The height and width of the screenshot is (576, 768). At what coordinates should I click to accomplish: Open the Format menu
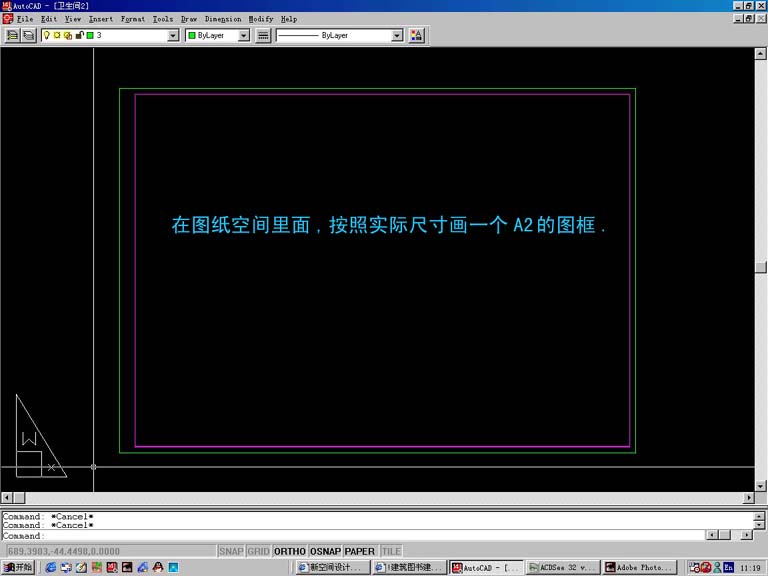[133, 19]
